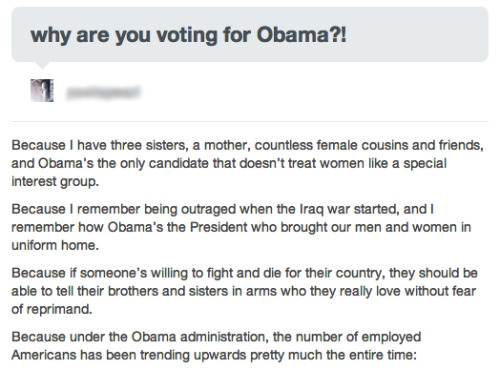
Task: Click the words 'special interest group'
Action: 229,172
